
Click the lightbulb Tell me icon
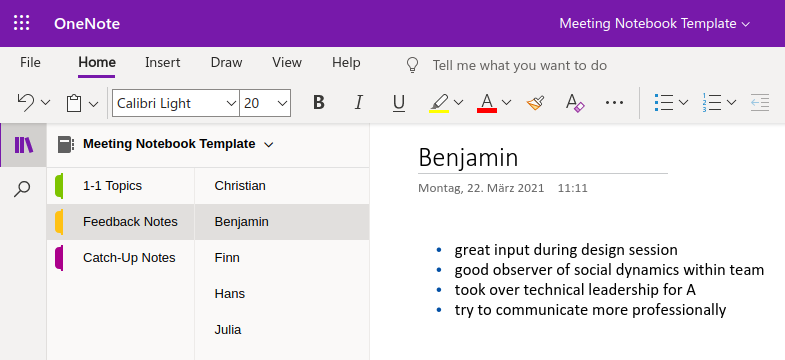(x=412, y=65)
